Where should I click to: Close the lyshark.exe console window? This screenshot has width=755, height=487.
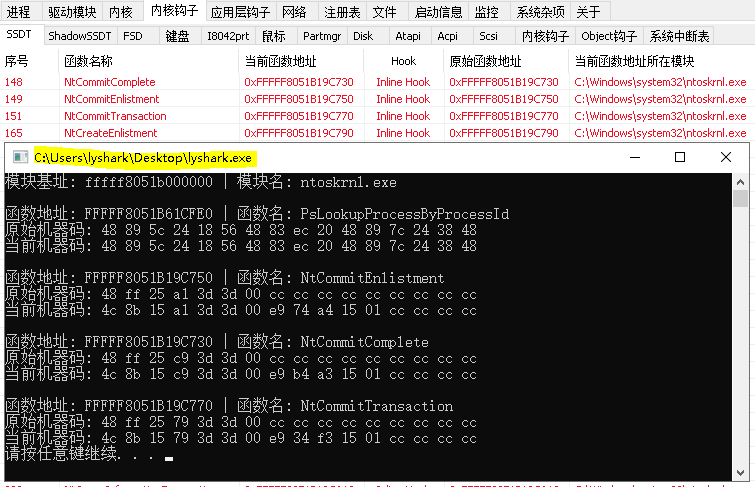[x=726, y=157]
